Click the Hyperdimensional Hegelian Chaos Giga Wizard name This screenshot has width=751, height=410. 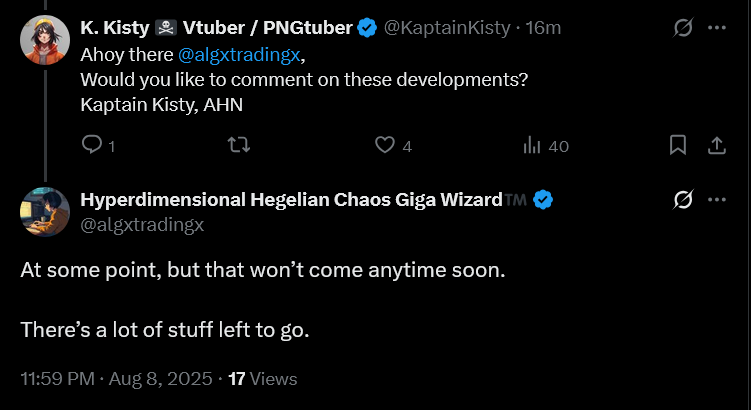[x=291, y=200]
